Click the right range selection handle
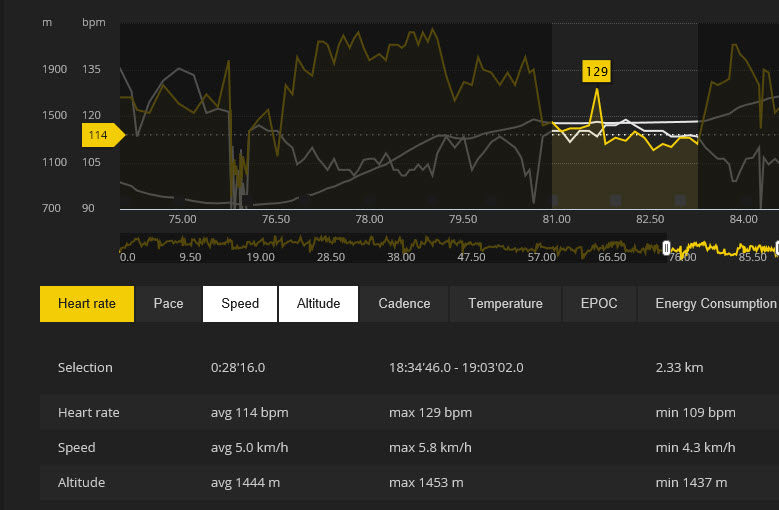This screenshot has width=779, height=510. (776, 247)
